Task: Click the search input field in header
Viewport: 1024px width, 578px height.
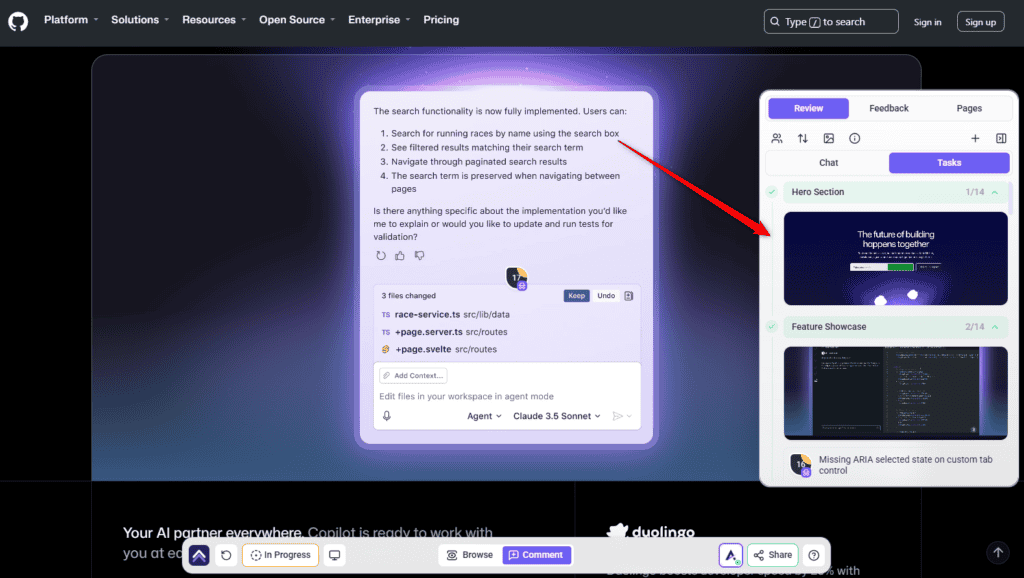Action: (831, 22)
